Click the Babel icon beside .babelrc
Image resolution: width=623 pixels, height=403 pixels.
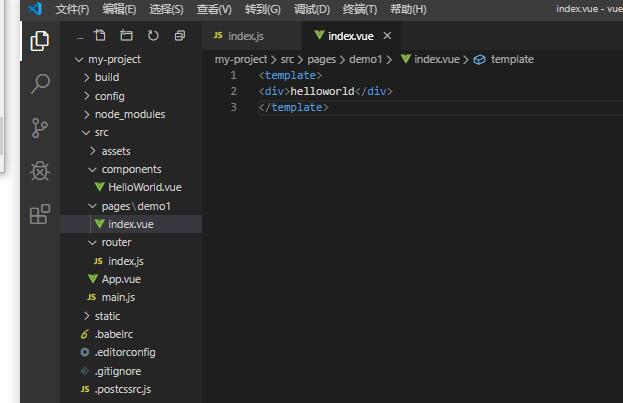(84, 334)
